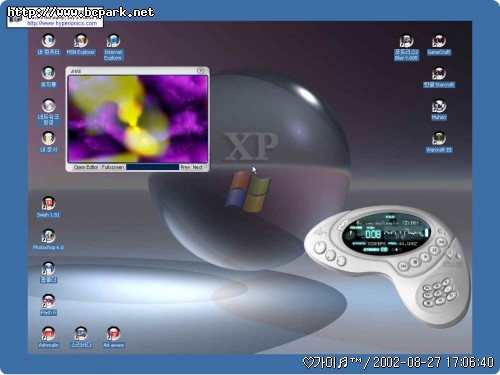
Task: Go to previous AVS preset with Prev
Action: (185, 167)
